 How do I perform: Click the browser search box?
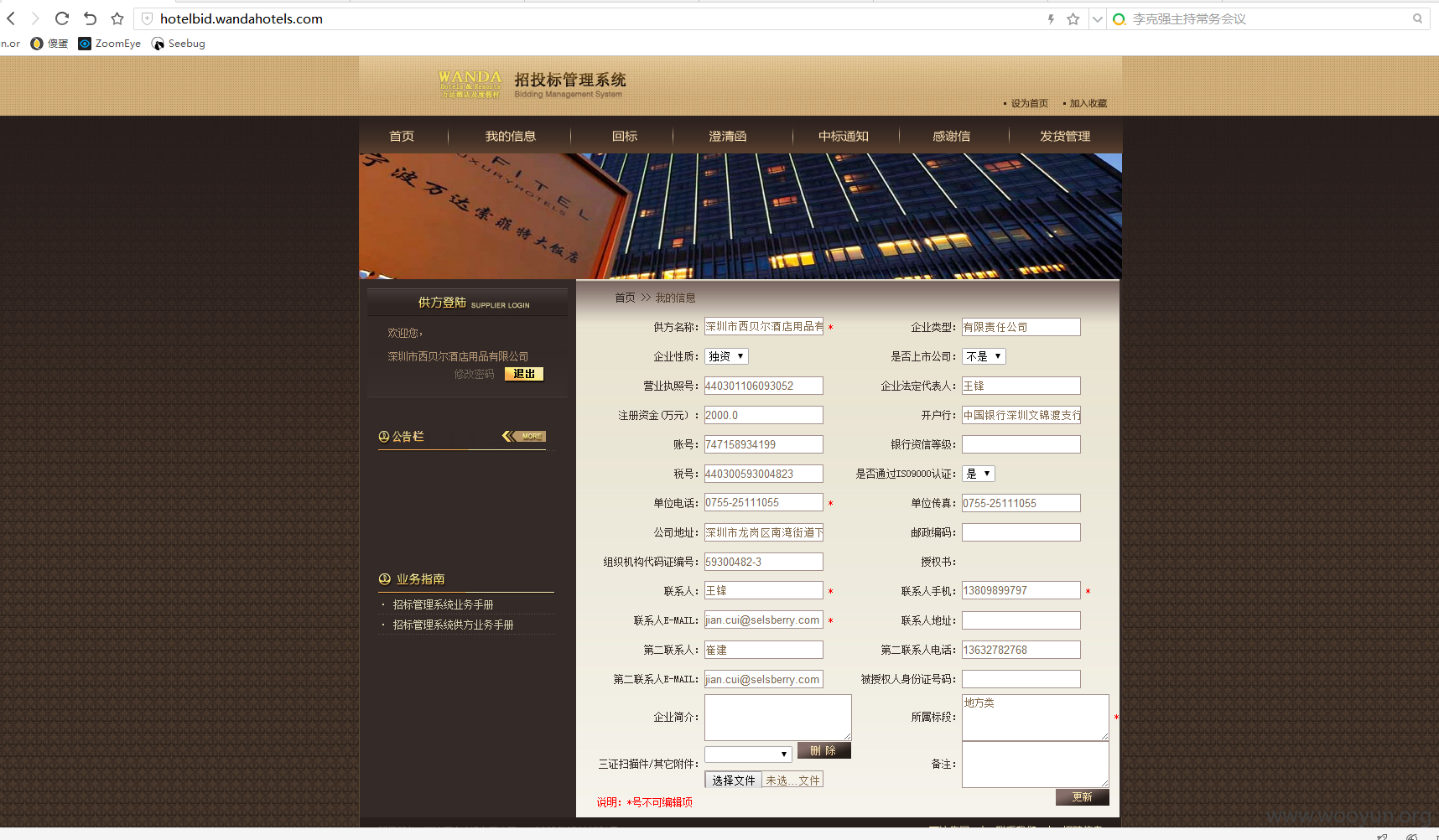[1266, 18]
